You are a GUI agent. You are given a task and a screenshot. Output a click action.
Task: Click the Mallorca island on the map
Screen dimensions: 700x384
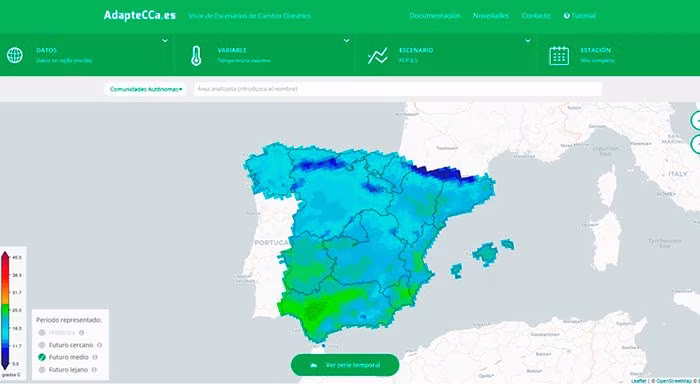click(485, 254)
